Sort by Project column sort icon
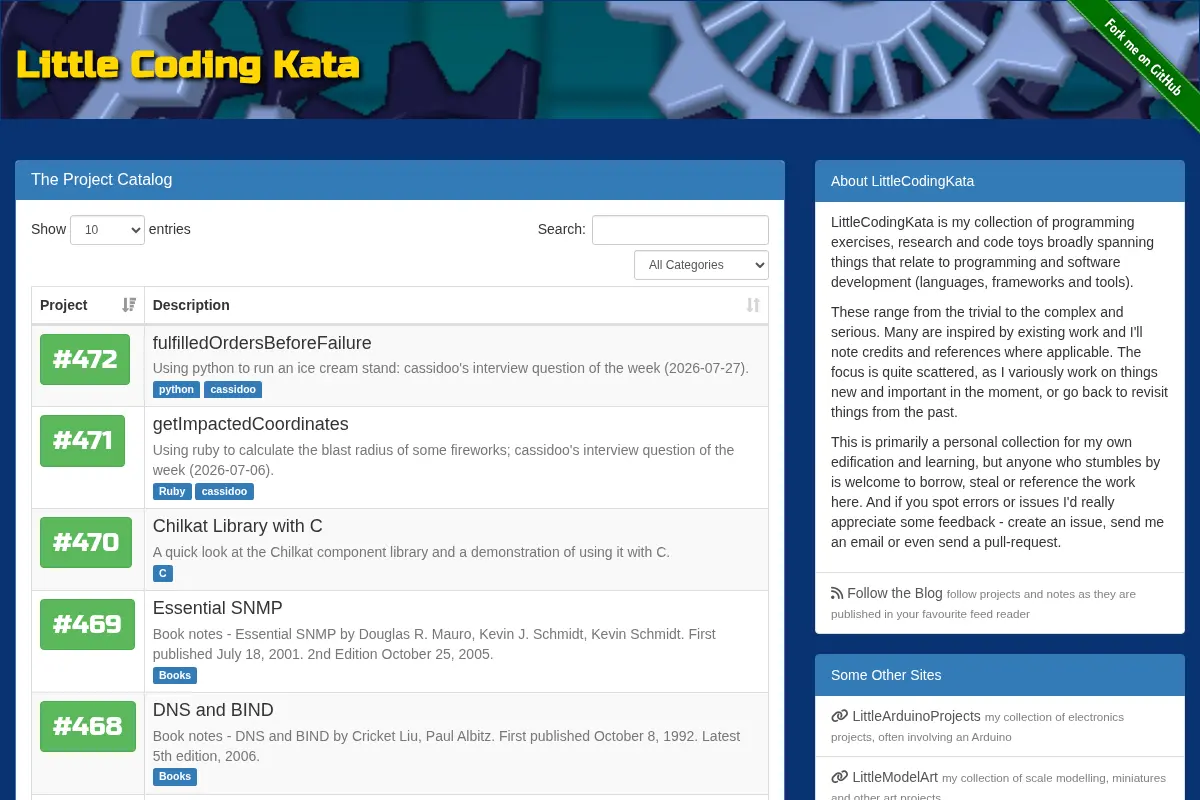 tap(129, 305)
